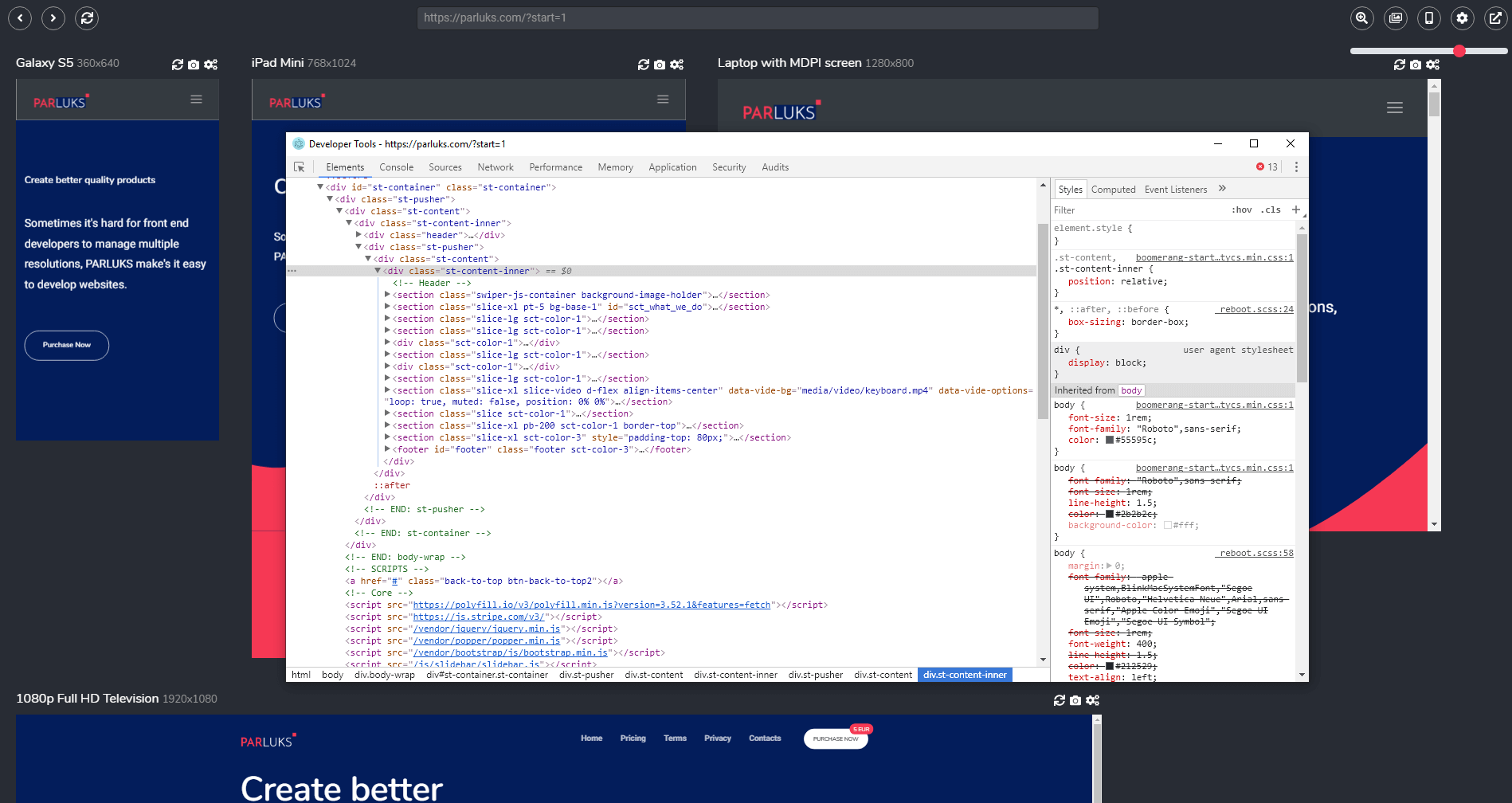Image resolution: width=1512 pixels, height=803 pixels.
Task: Refresh the 1080p Full HD Television view
Action: [1060, 700]
